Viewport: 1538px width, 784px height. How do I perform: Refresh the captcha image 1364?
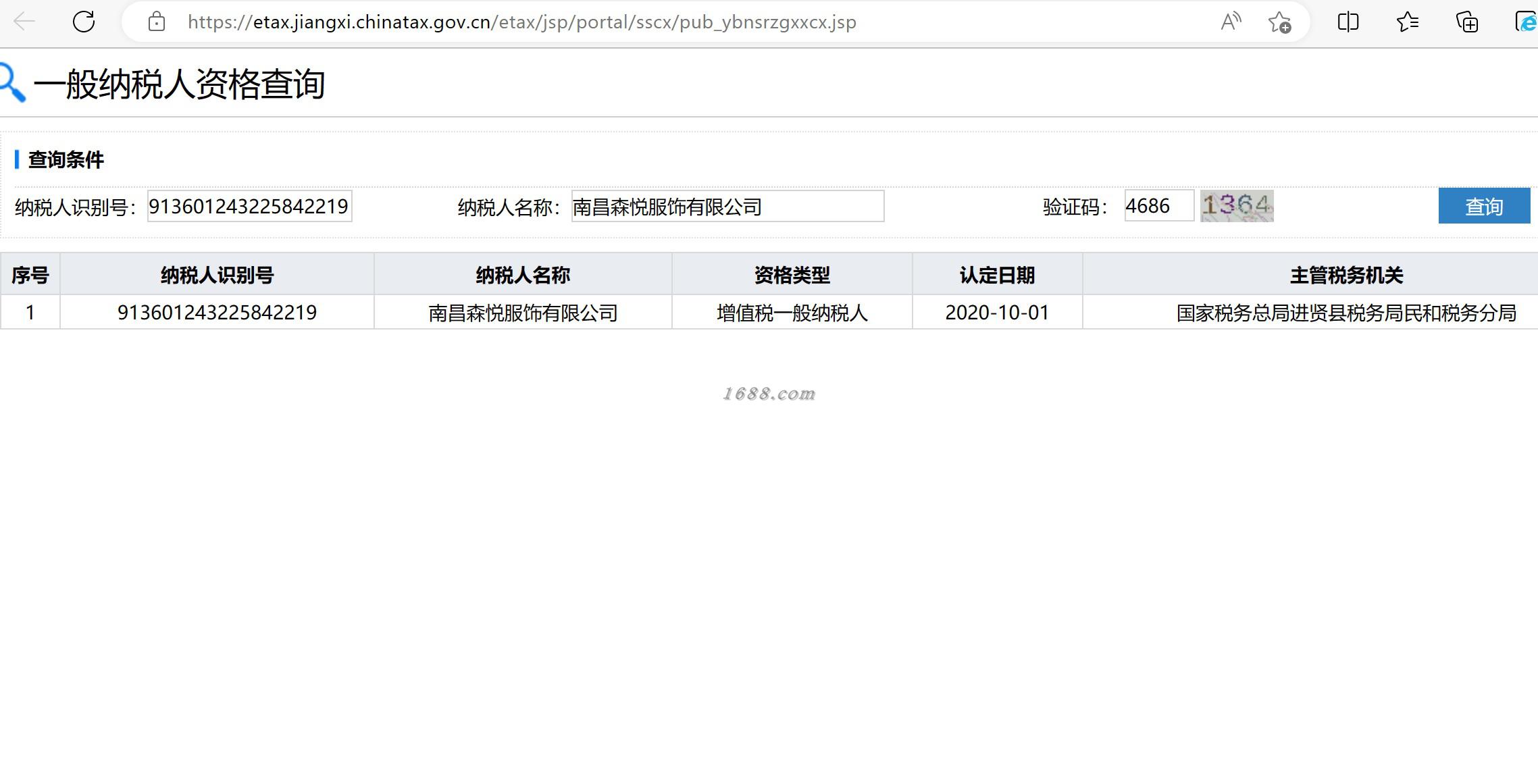click(x=1237, y=205)
